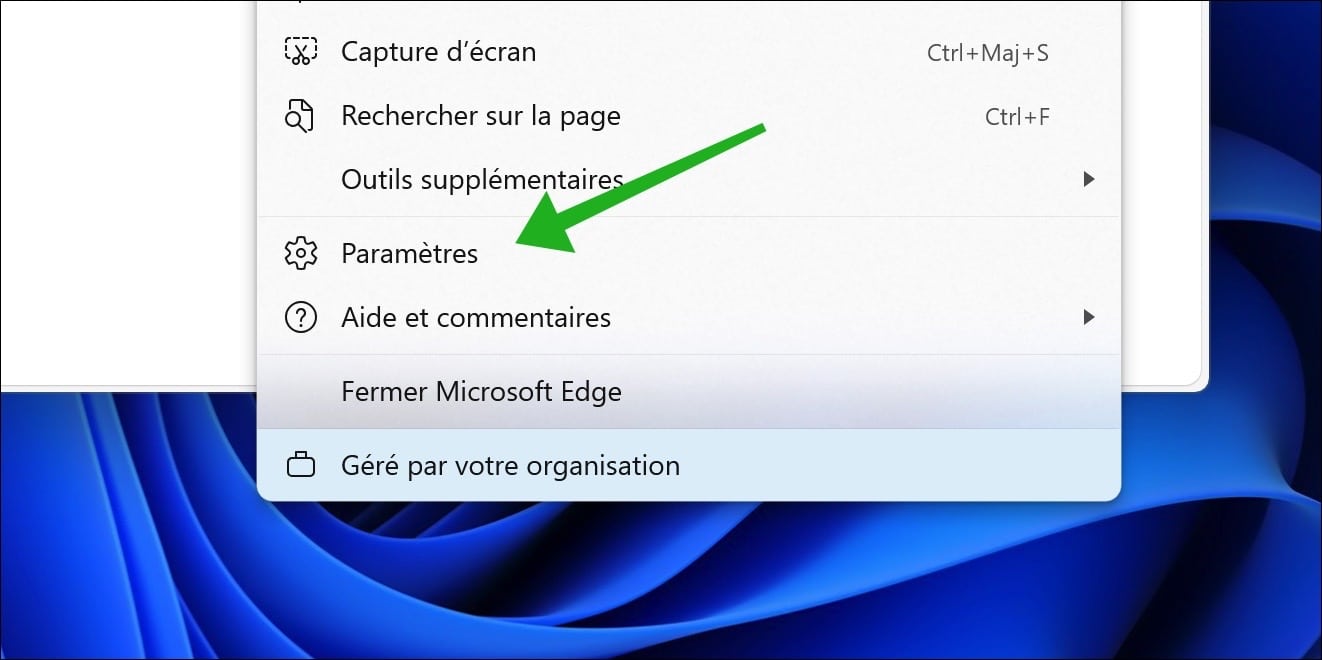Choose Rechercher sur la page from menu

(689, 116)
